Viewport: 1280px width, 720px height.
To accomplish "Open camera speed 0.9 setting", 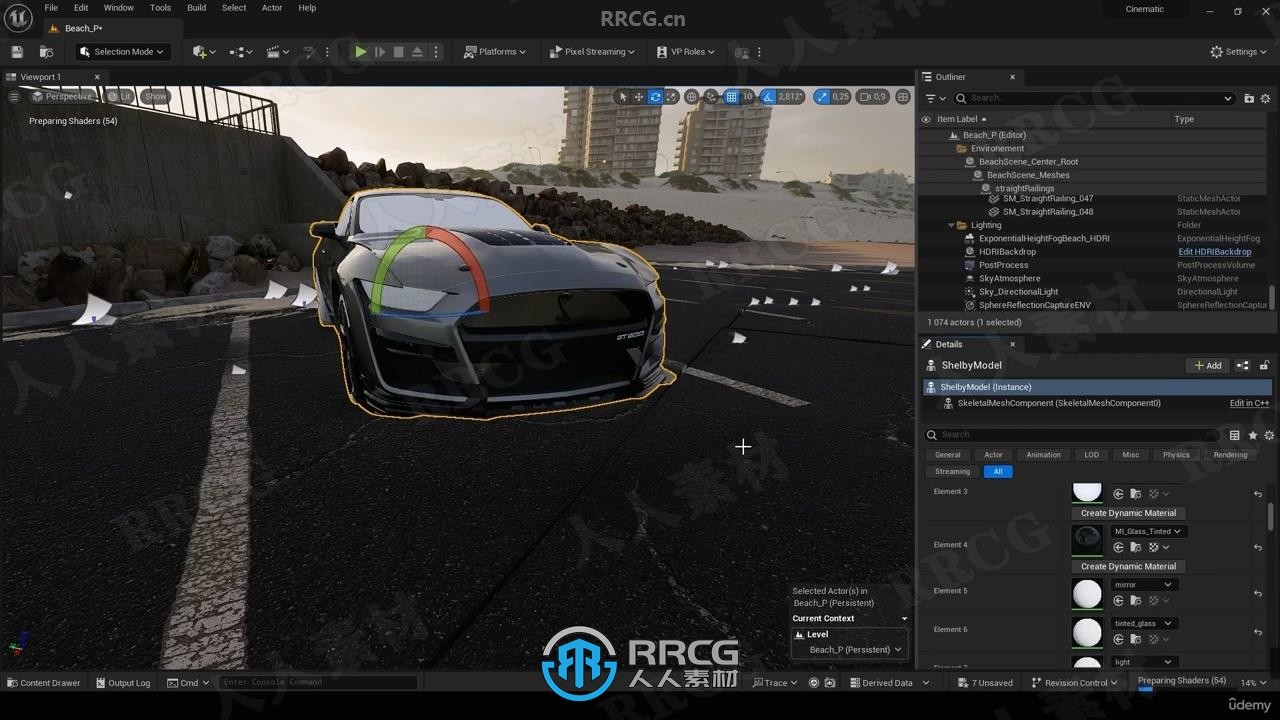I will (873, 97).
